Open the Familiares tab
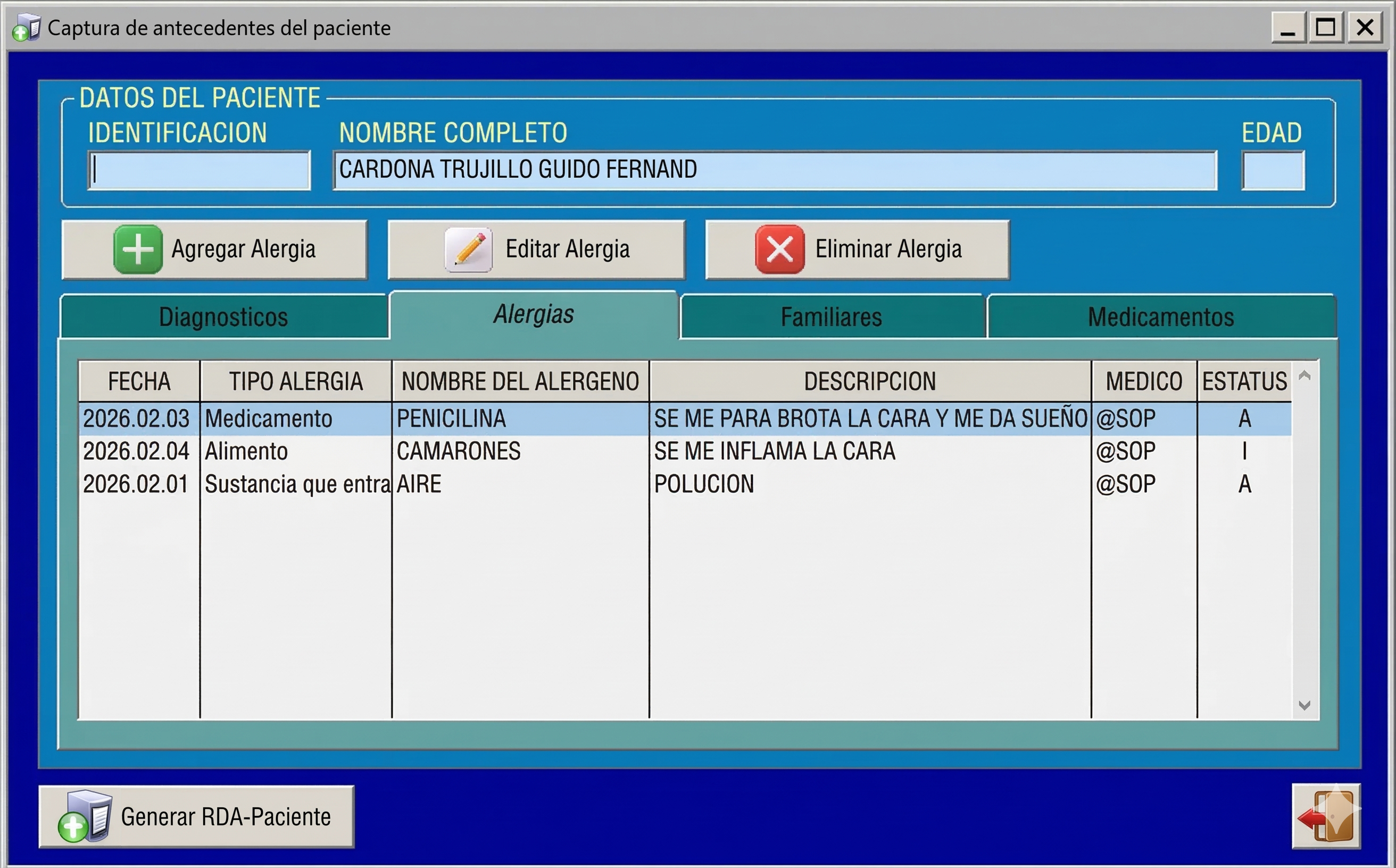Screen dimensions: 1396x868 (x=831, y=317)
